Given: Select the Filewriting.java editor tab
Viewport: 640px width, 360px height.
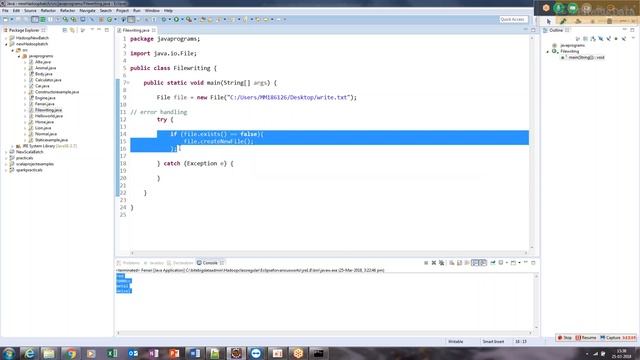Looking at the screenshot, I should click(x=136, y=30).
